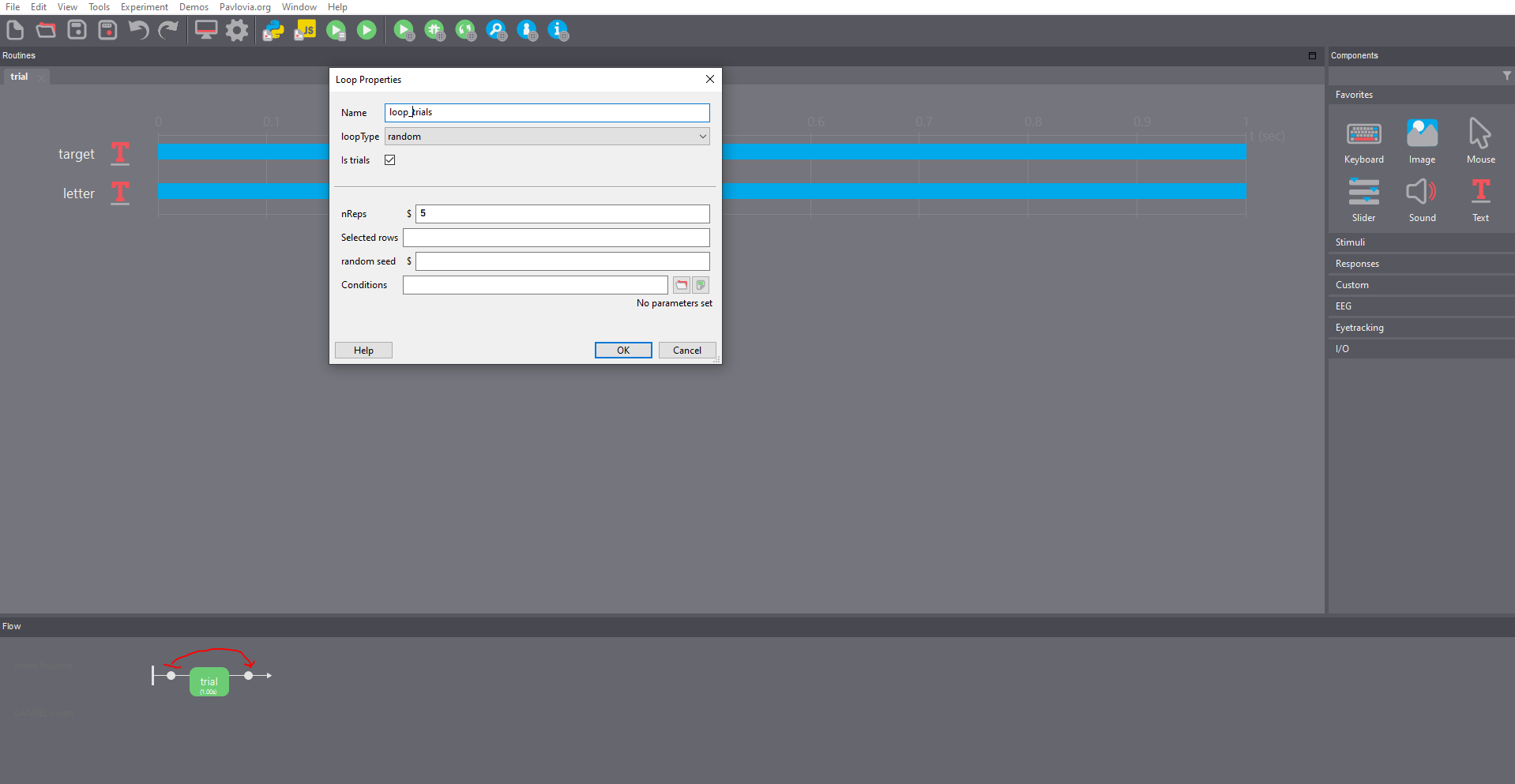Open the loopType dropdown
Screen dimensions: 1515x784
(x=547, y=137)
